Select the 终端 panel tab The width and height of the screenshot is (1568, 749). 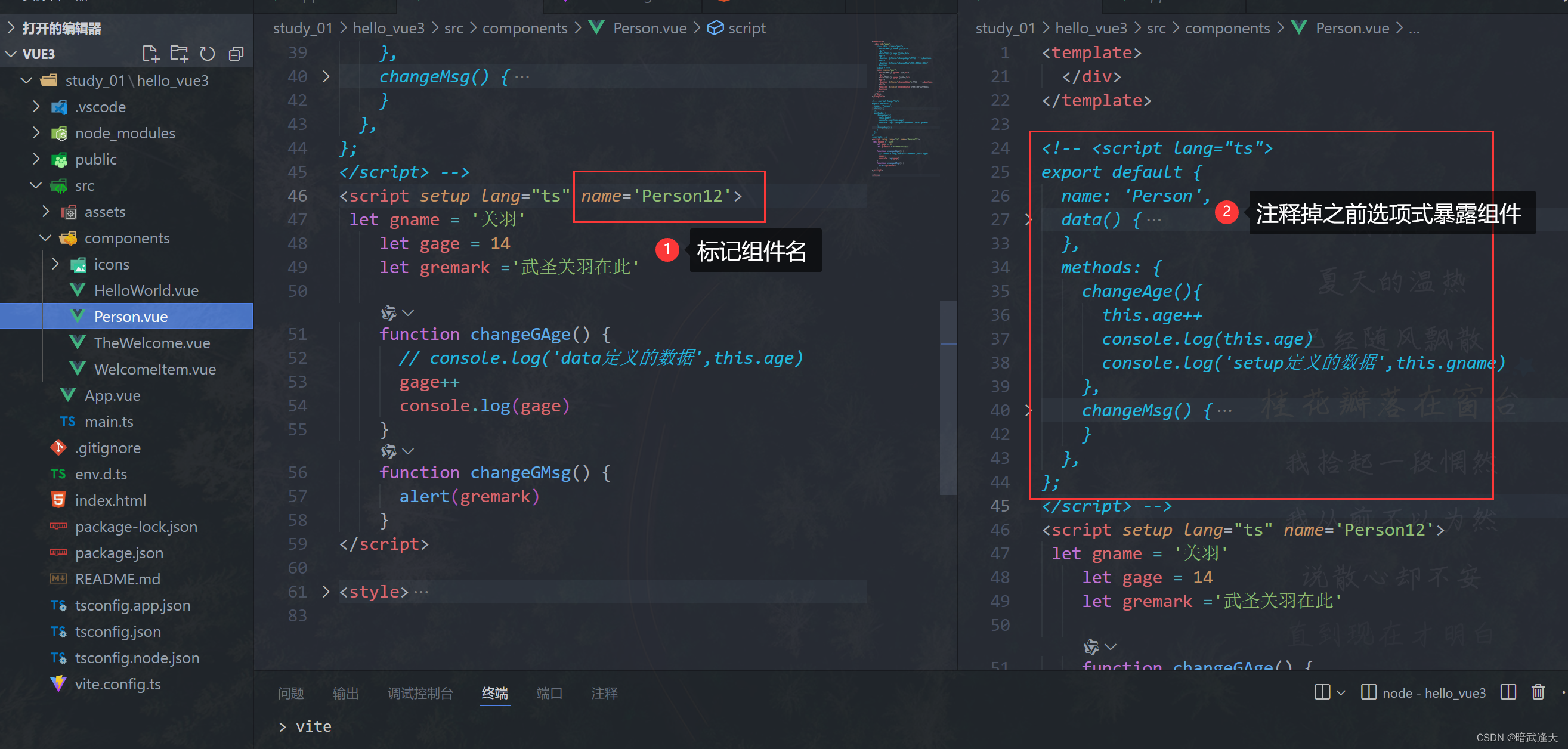(x=494, y=692)
